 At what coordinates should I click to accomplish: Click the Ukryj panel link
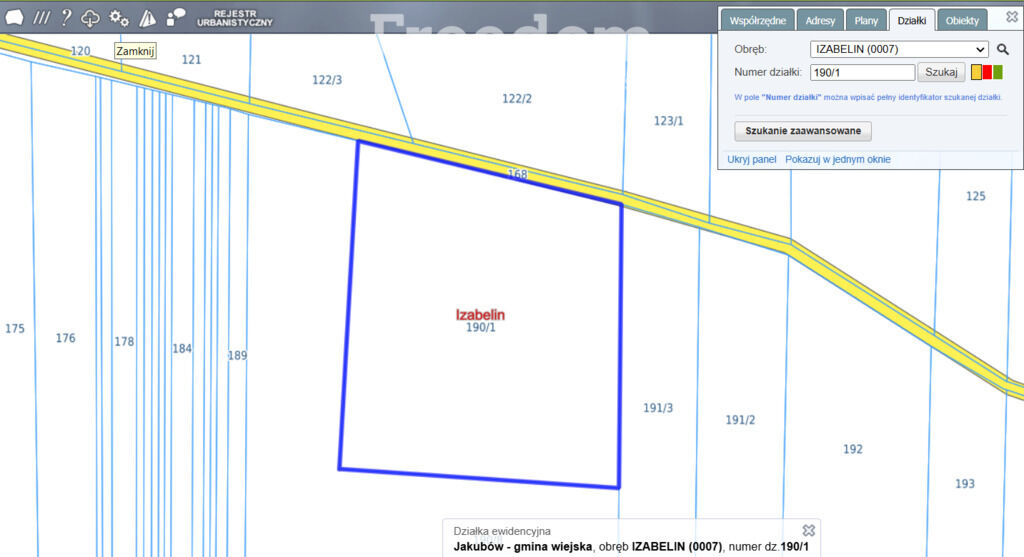pyautogui.click(x=752, y=159)
